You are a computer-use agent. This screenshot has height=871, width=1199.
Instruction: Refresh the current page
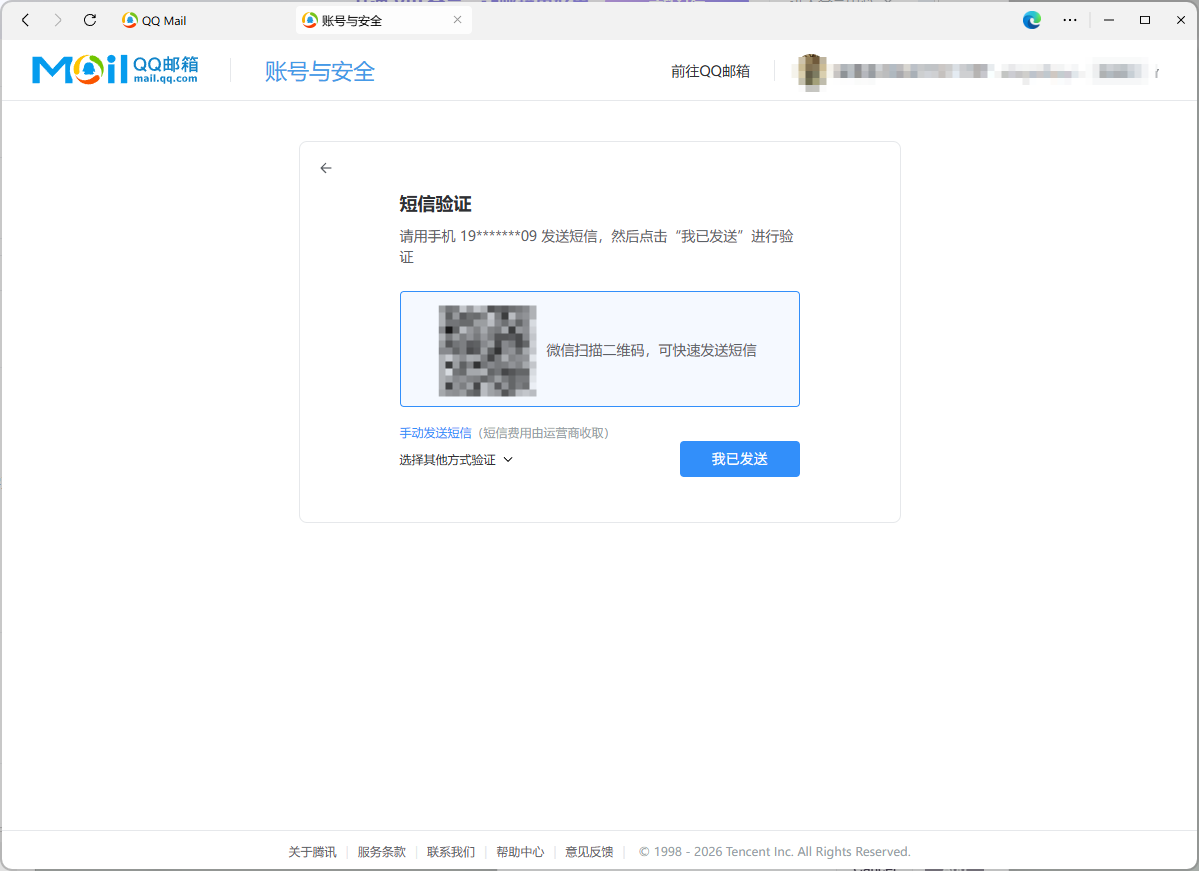(89, 20)
